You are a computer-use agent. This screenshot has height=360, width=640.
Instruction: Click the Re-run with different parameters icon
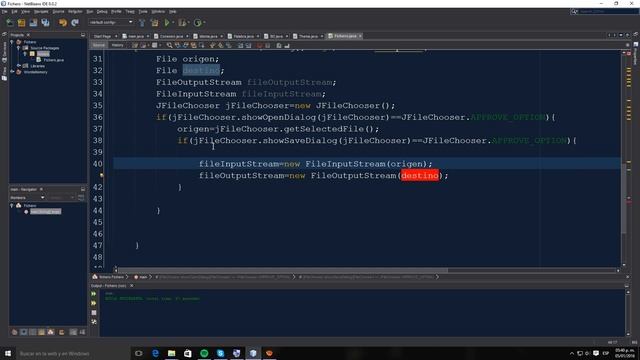pos(94,303)
